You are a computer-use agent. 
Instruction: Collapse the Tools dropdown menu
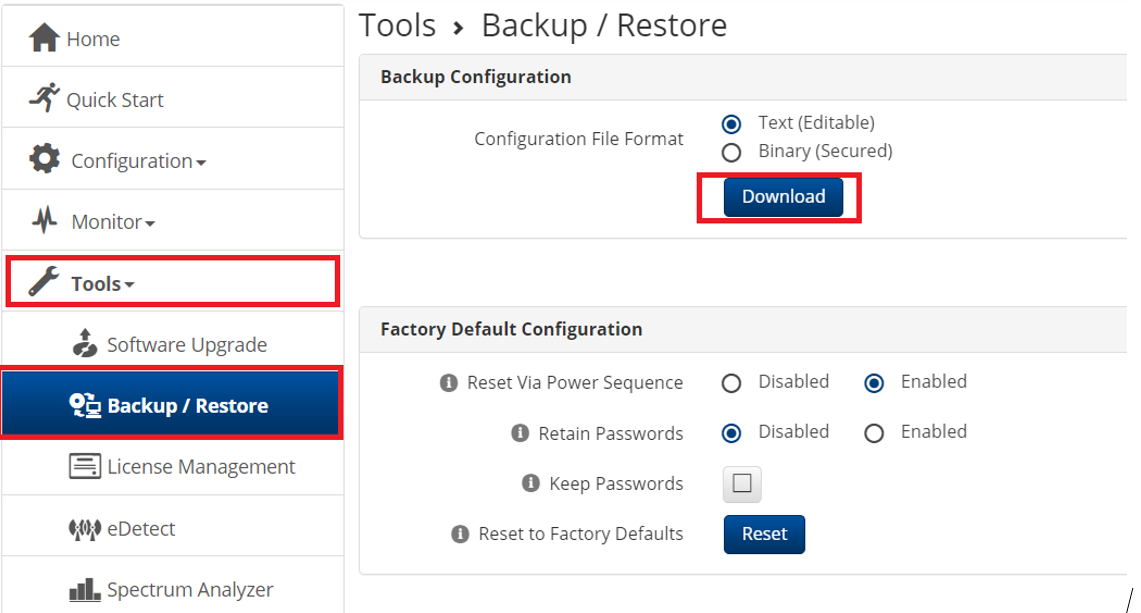[102, 284]
